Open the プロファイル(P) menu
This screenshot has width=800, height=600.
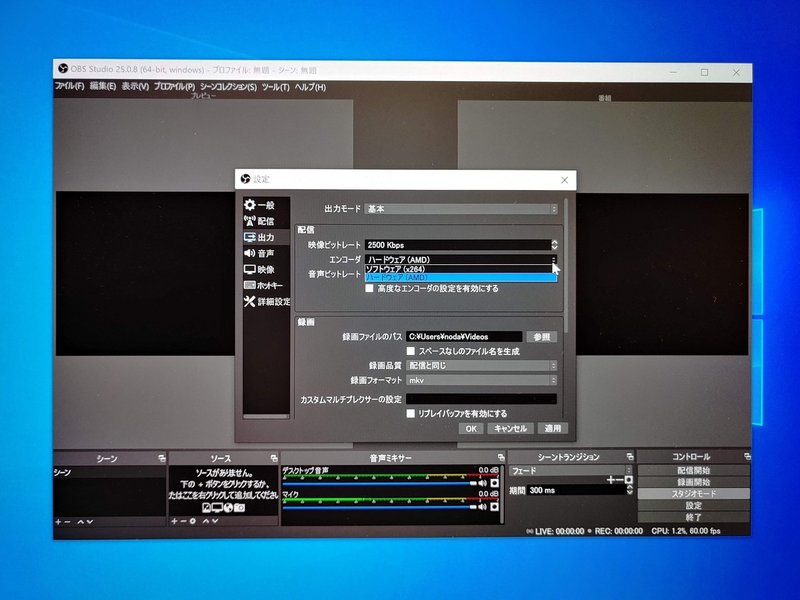pos(174,87)
